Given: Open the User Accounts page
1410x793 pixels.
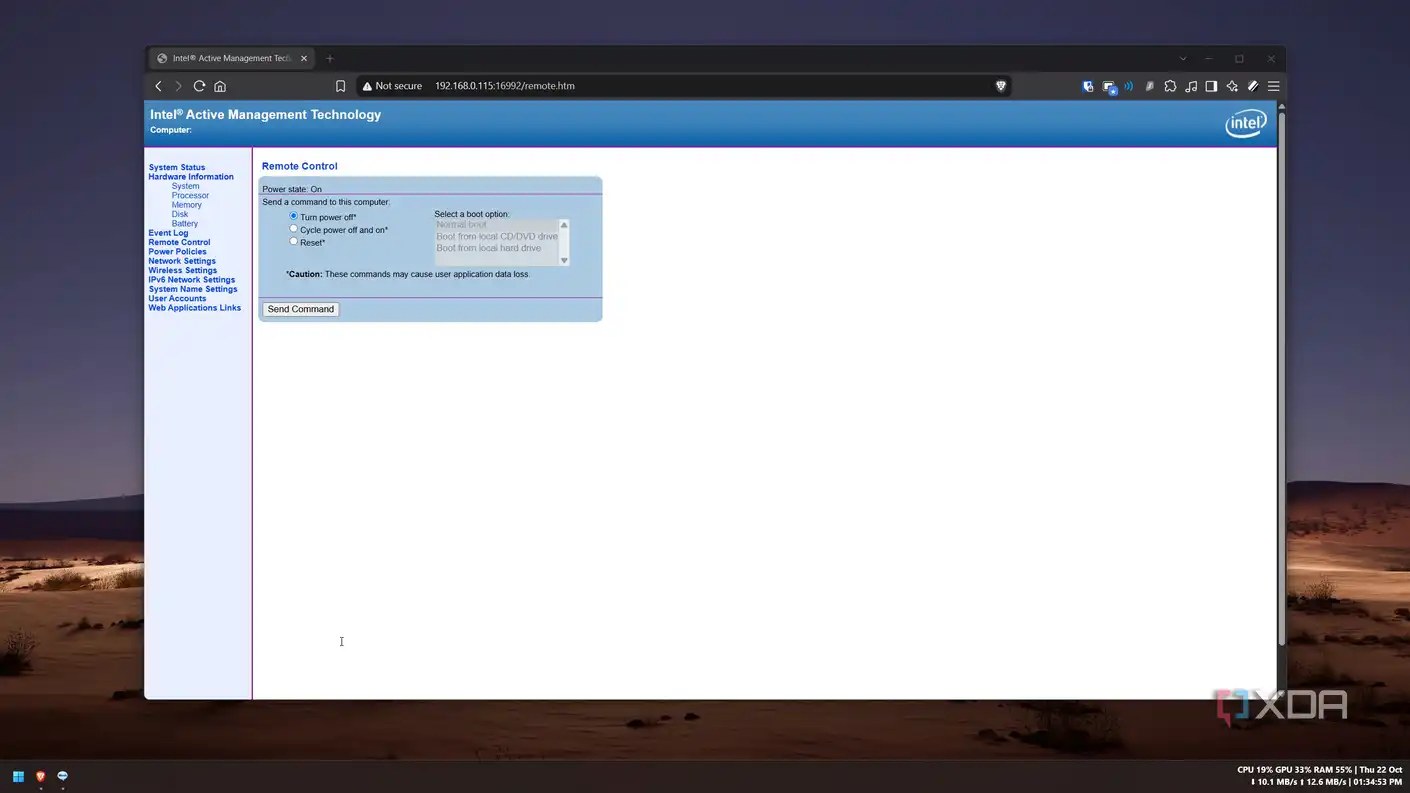Looking at the screenshot, I should point(177,299).
